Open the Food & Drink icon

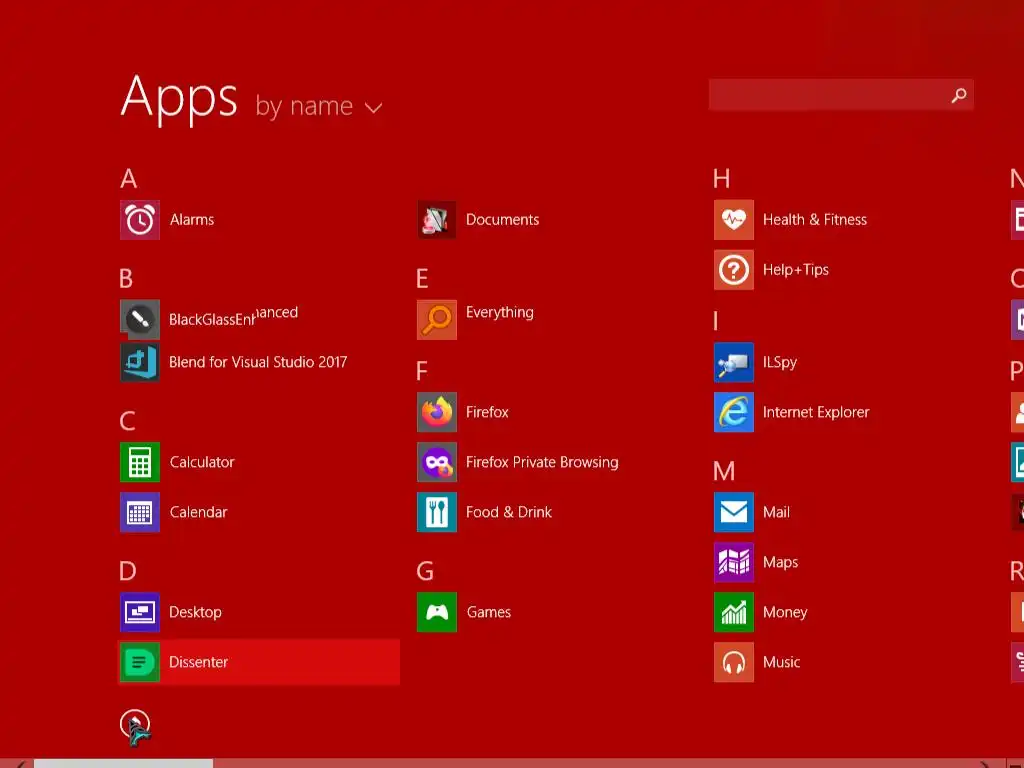[437, 512]
